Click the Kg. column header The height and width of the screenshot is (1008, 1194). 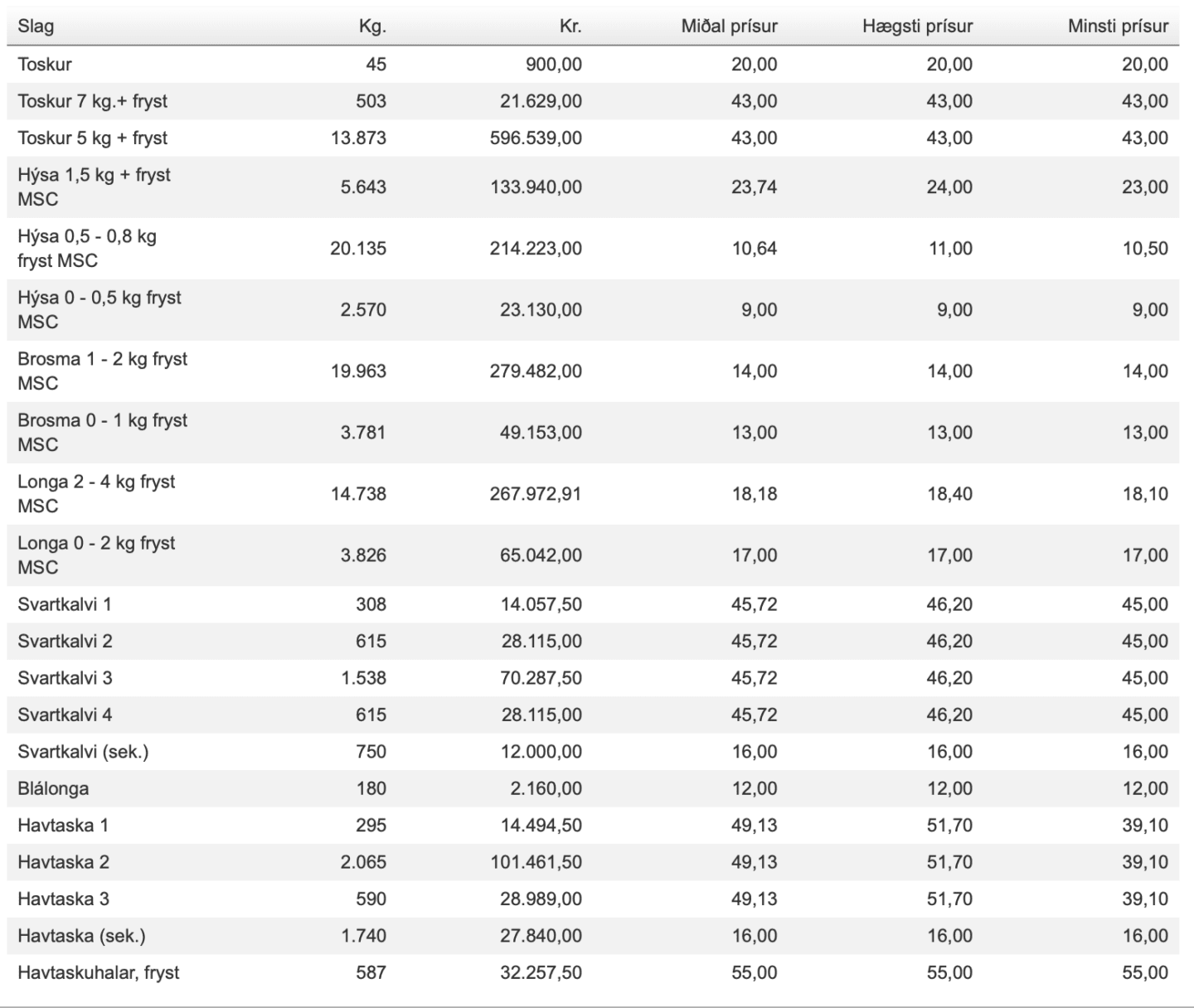click(x=372, y=26)
